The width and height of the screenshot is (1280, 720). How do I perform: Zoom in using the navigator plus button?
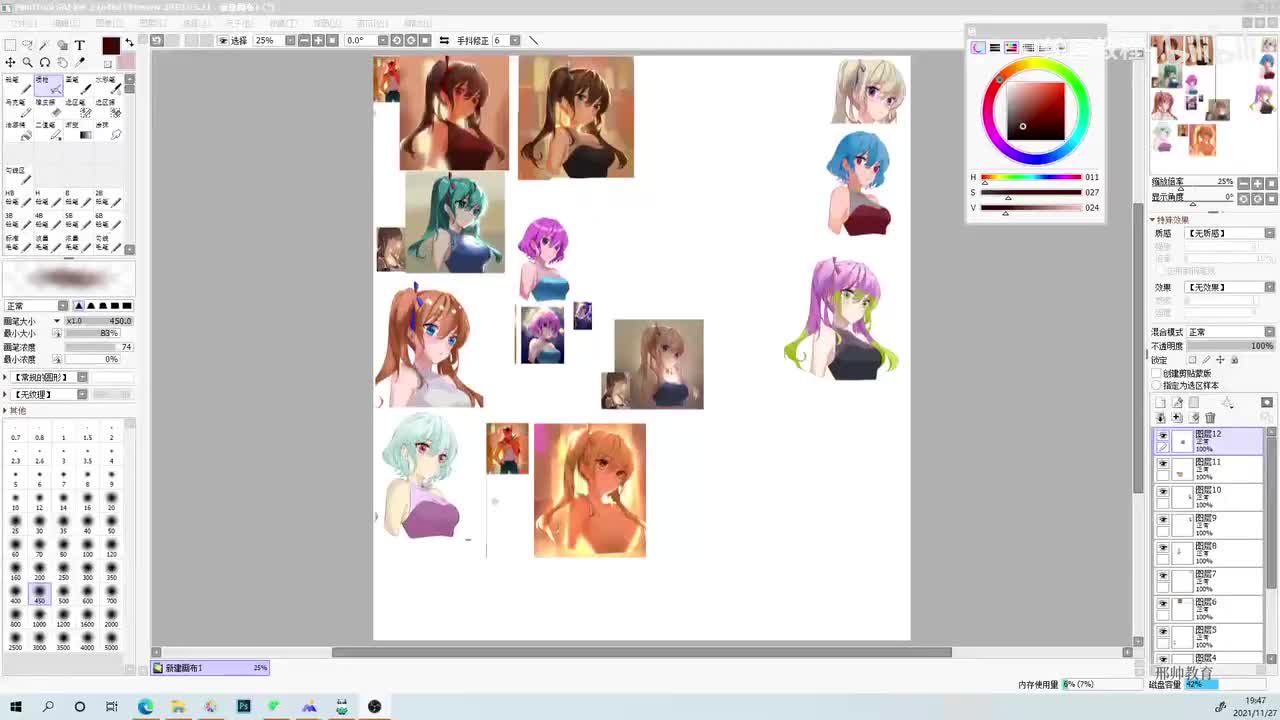(1258, 183)
